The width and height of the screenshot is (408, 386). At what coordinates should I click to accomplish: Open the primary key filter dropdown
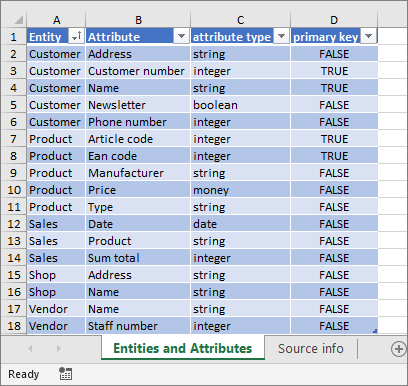(369, 36)
